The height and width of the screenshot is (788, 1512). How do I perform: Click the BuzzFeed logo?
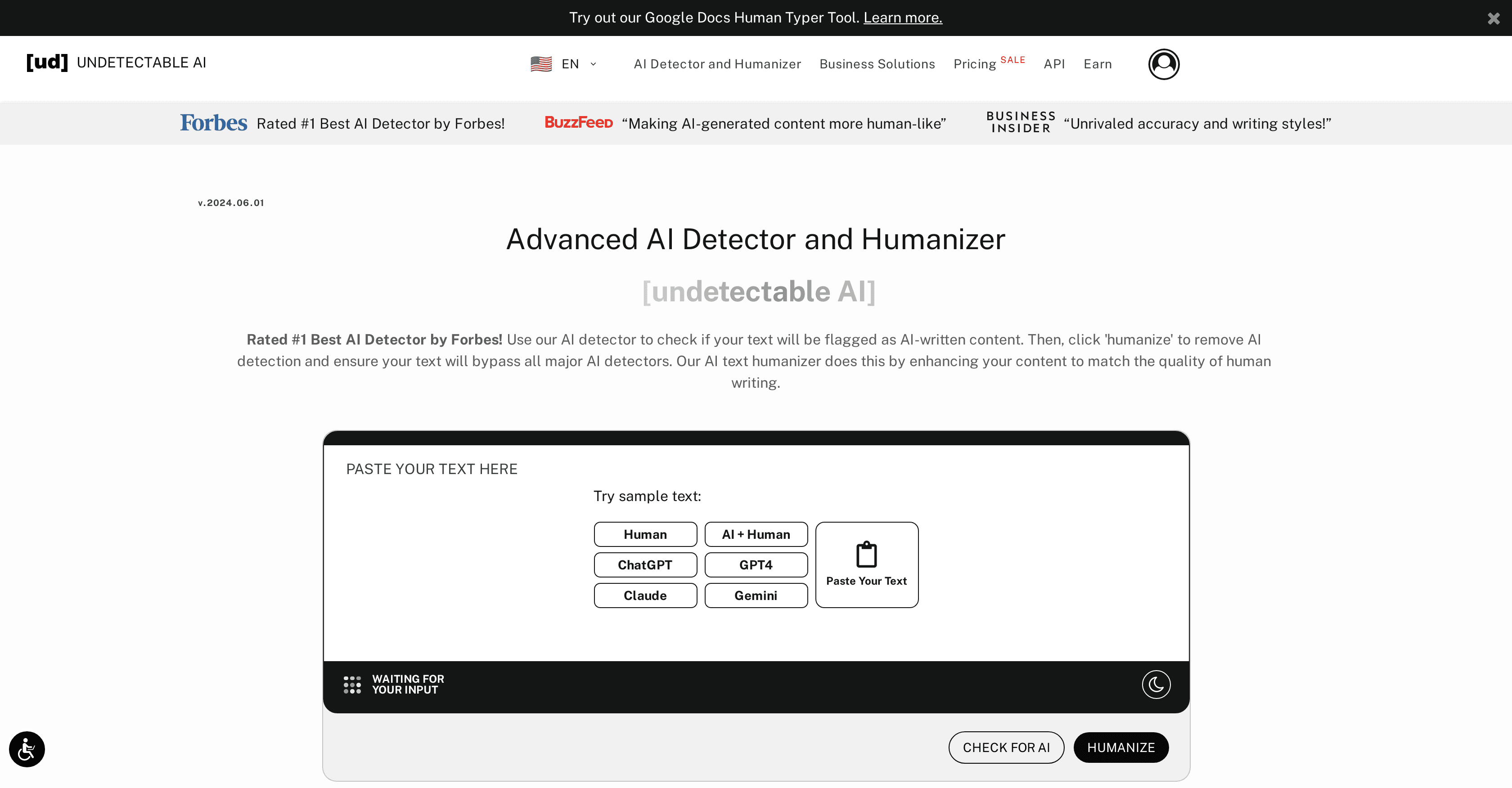(579, 123)
